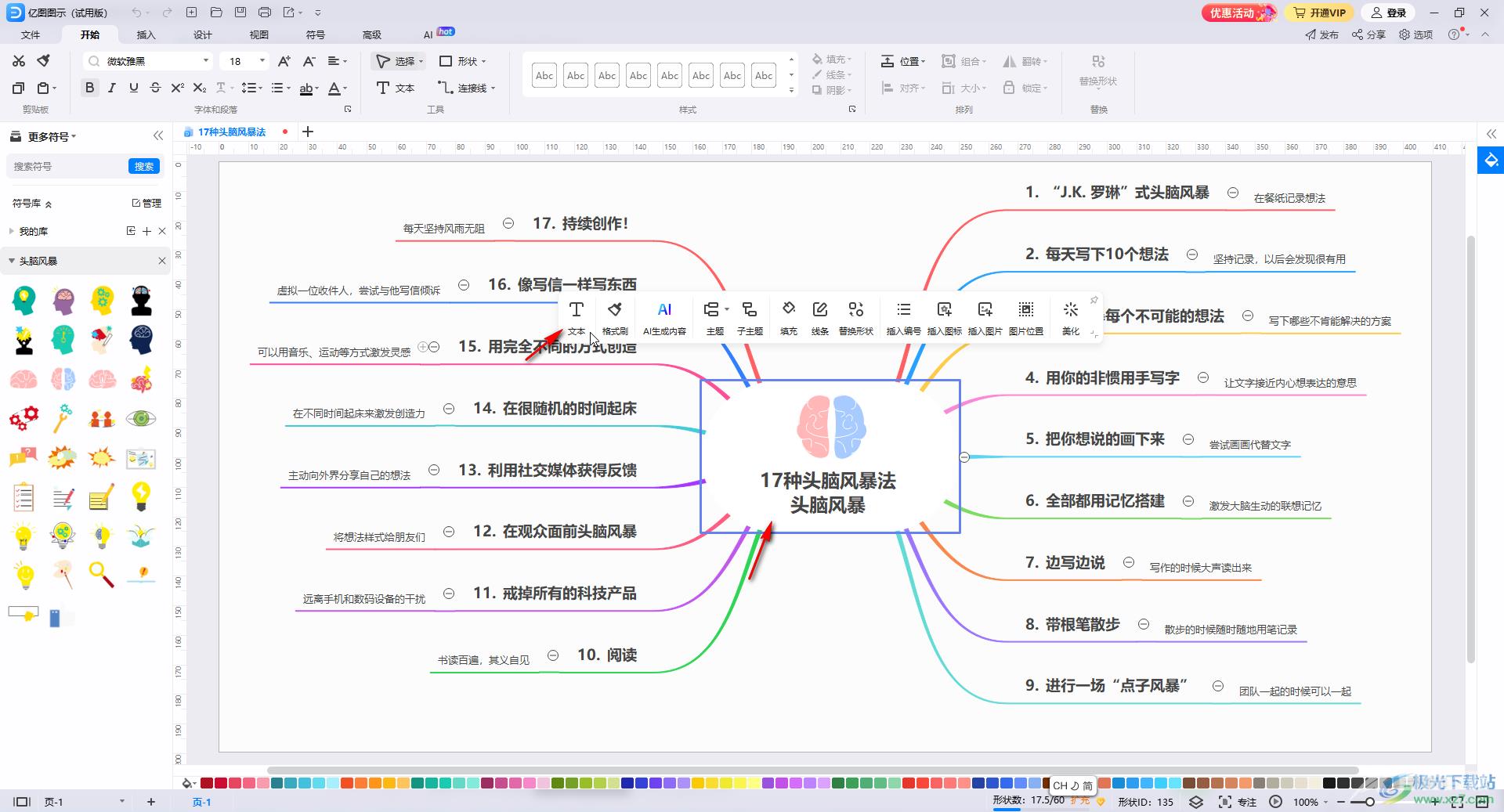Click the 登录 login button
Viewport: 1504px width, 812px height.
(1388, 13)
